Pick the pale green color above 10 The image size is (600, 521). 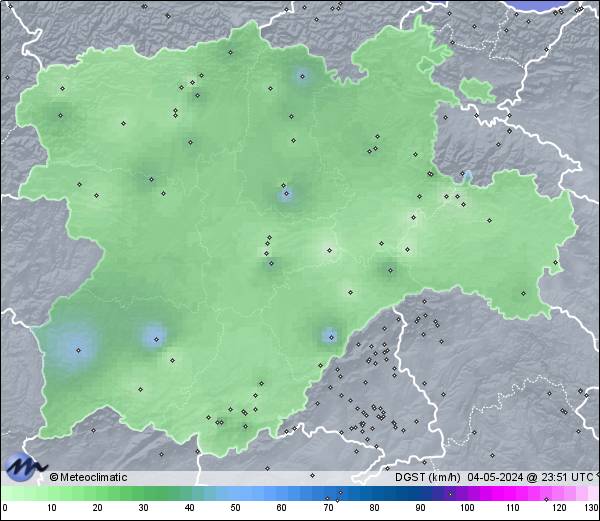(52, 493)
